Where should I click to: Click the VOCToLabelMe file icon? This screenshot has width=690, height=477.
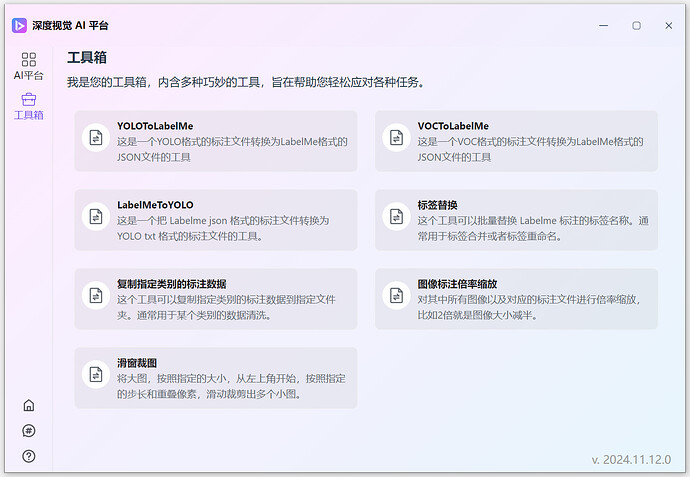coord(396,138)
